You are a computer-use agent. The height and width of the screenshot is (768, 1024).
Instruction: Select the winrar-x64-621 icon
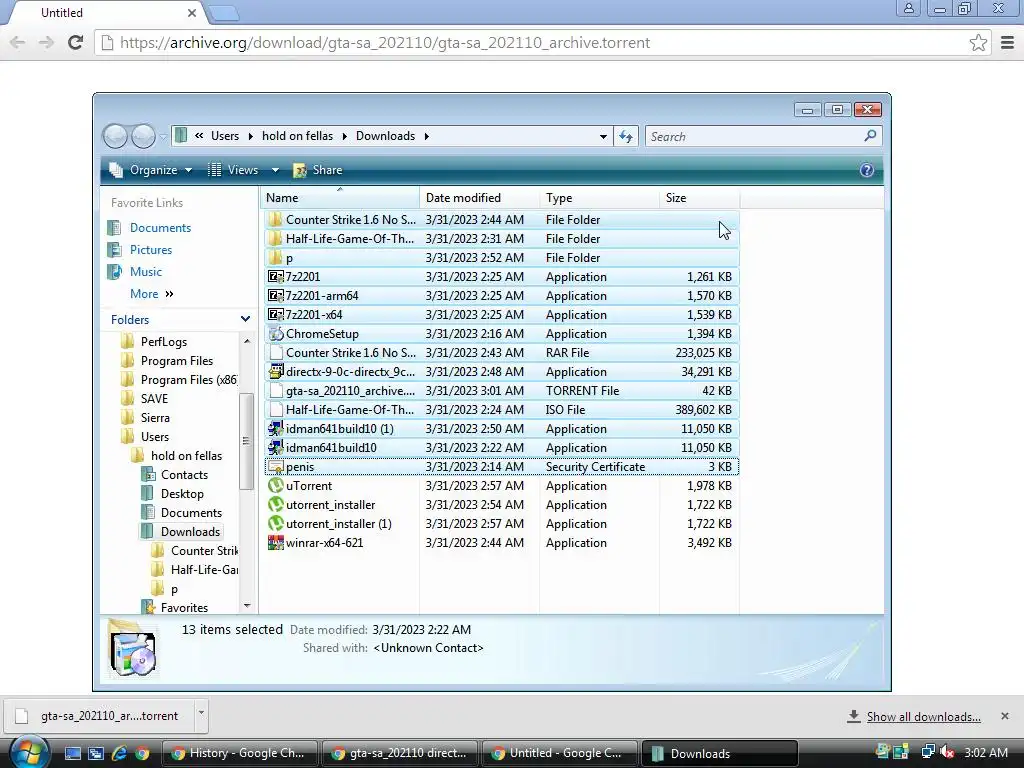tap(276, 543)
